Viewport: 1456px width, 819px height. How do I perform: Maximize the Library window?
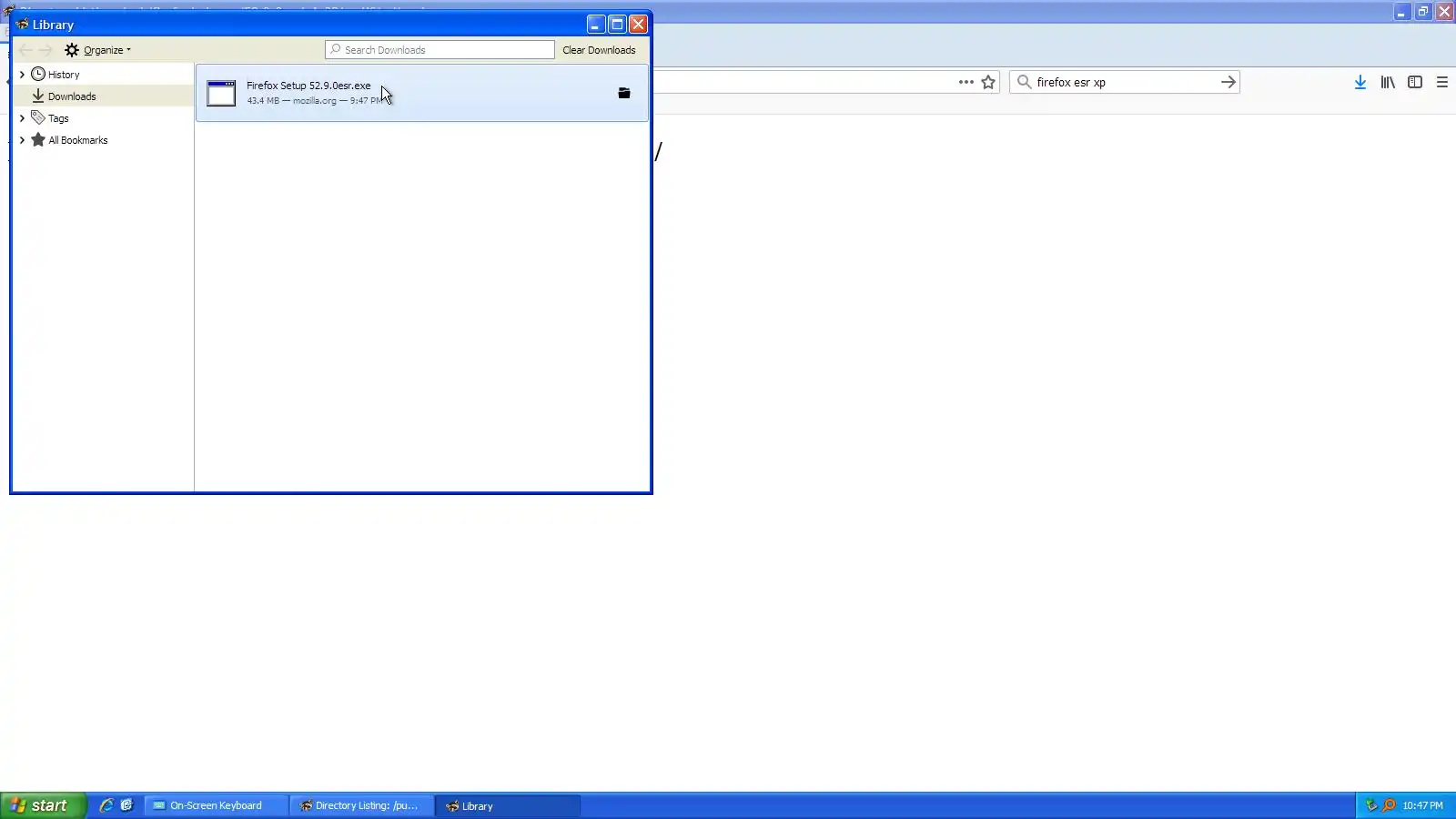coord(617,25)
